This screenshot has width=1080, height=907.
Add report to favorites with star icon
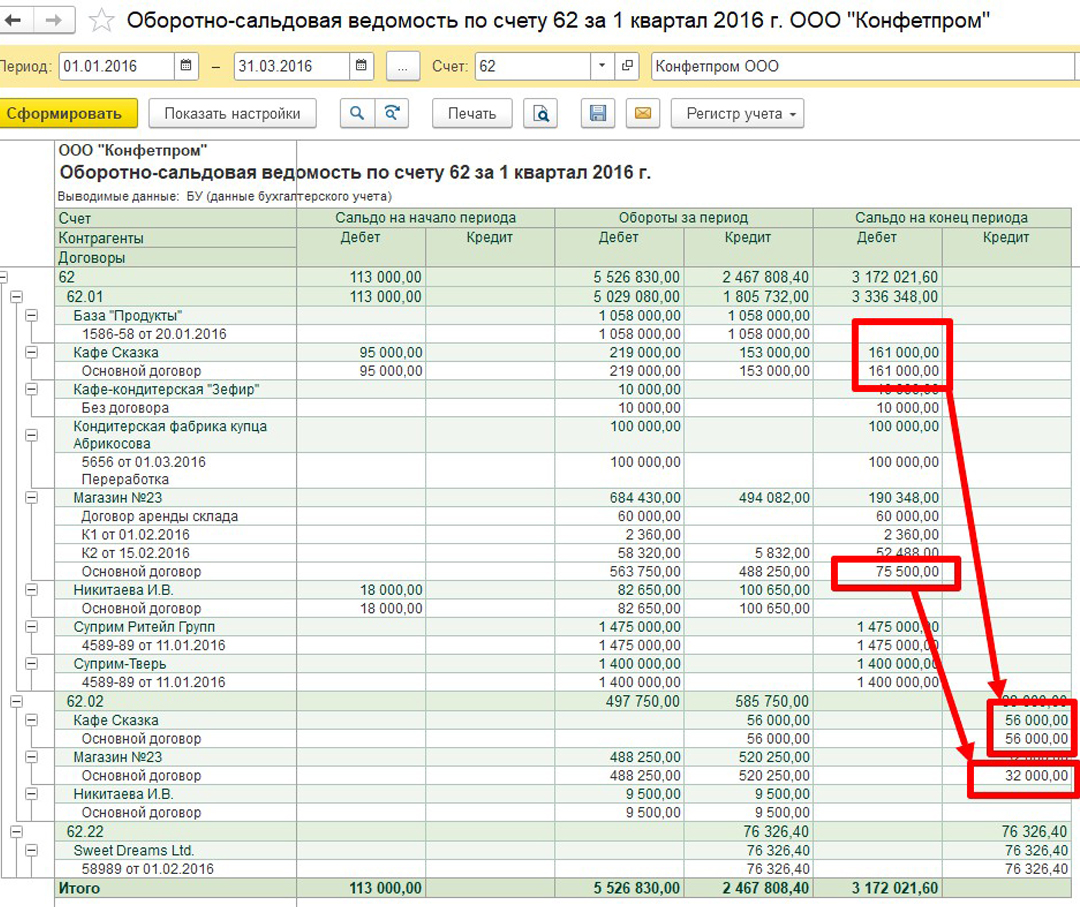101,20
